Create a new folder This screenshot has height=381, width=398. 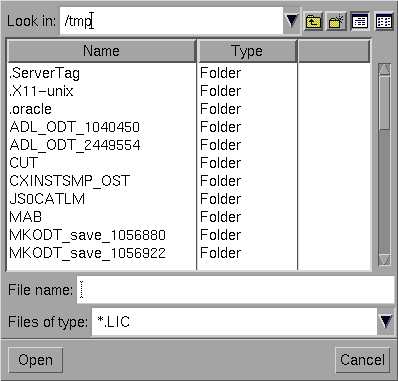(337, 22)
